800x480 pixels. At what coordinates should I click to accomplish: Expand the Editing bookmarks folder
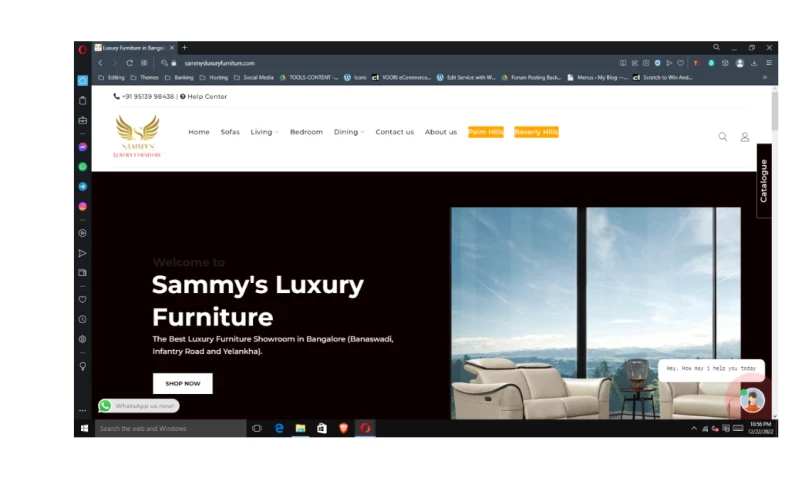point(111,78)
